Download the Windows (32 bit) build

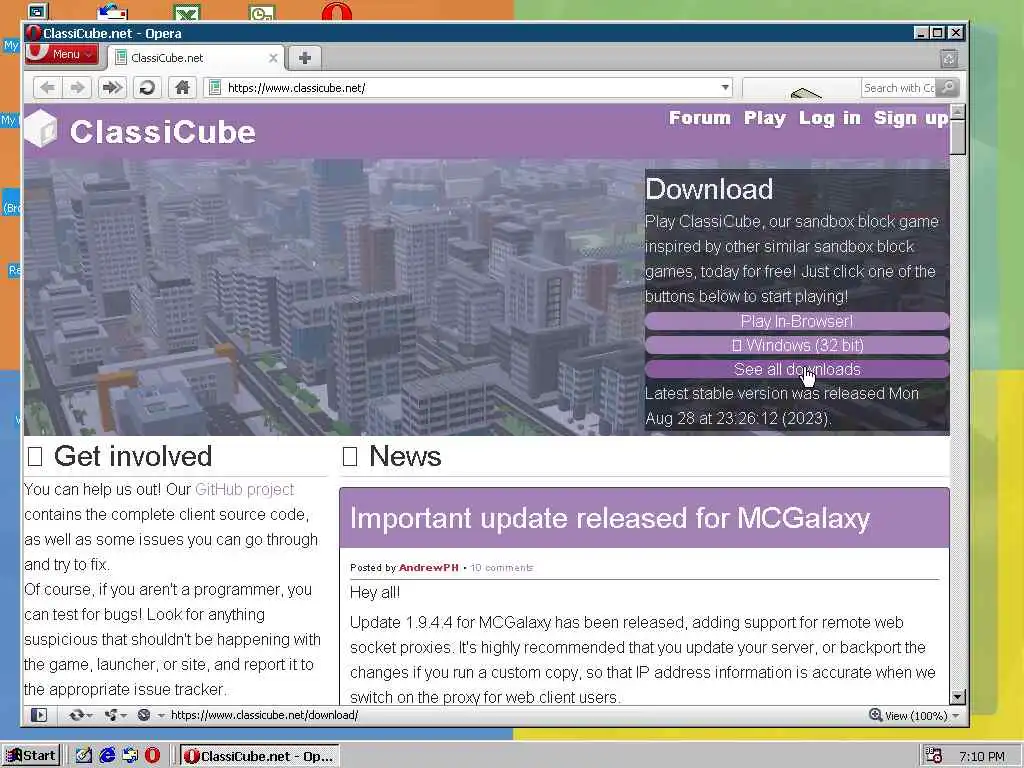(797, 345)
